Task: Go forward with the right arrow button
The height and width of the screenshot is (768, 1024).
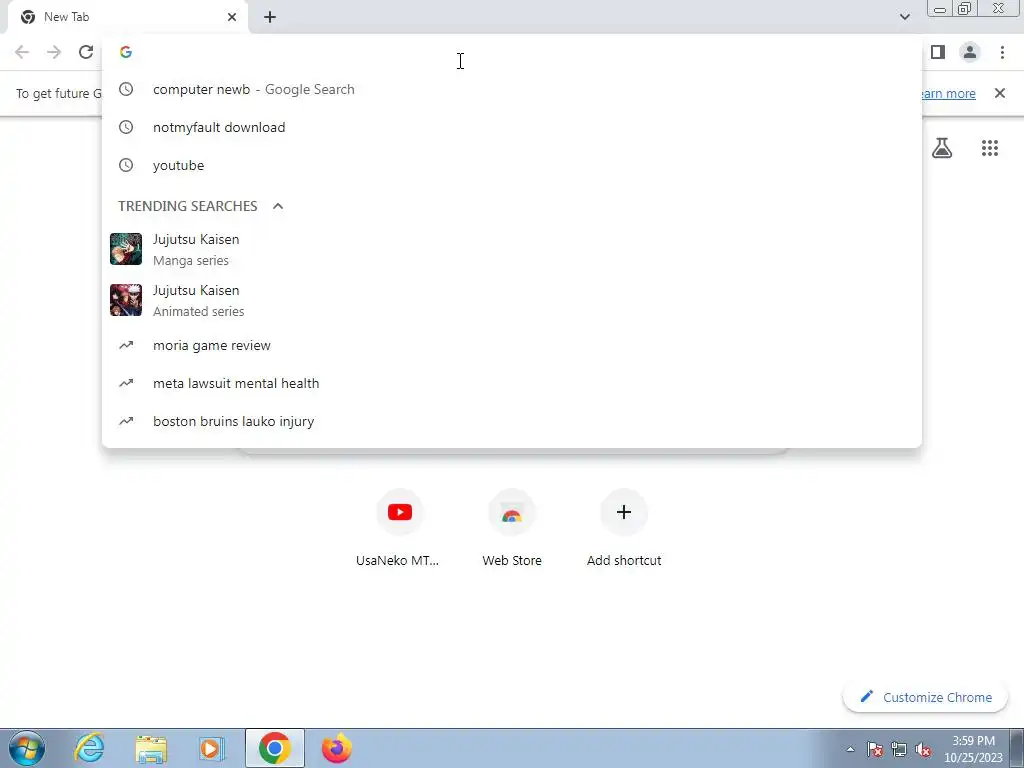Action: pyautogui.click(x=54, y=52)
